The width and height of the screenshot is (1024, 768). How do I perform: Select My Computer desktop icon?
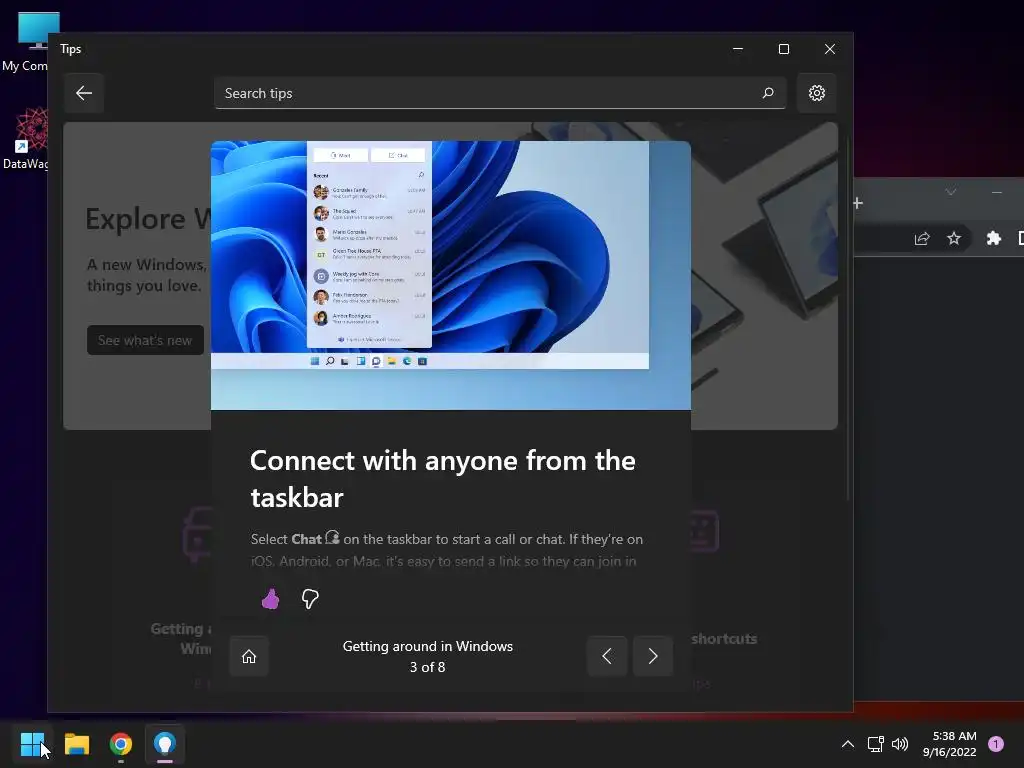tap(25, 42)
